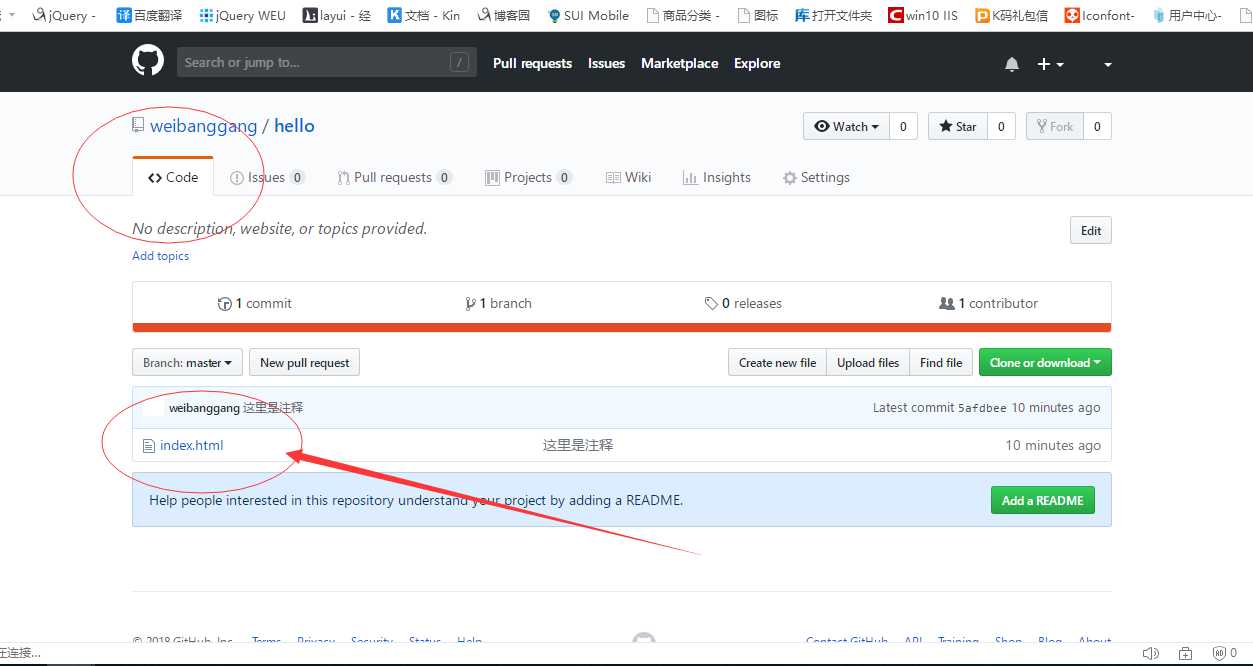
Task: Select the Code tab
Action: [173, 177]
